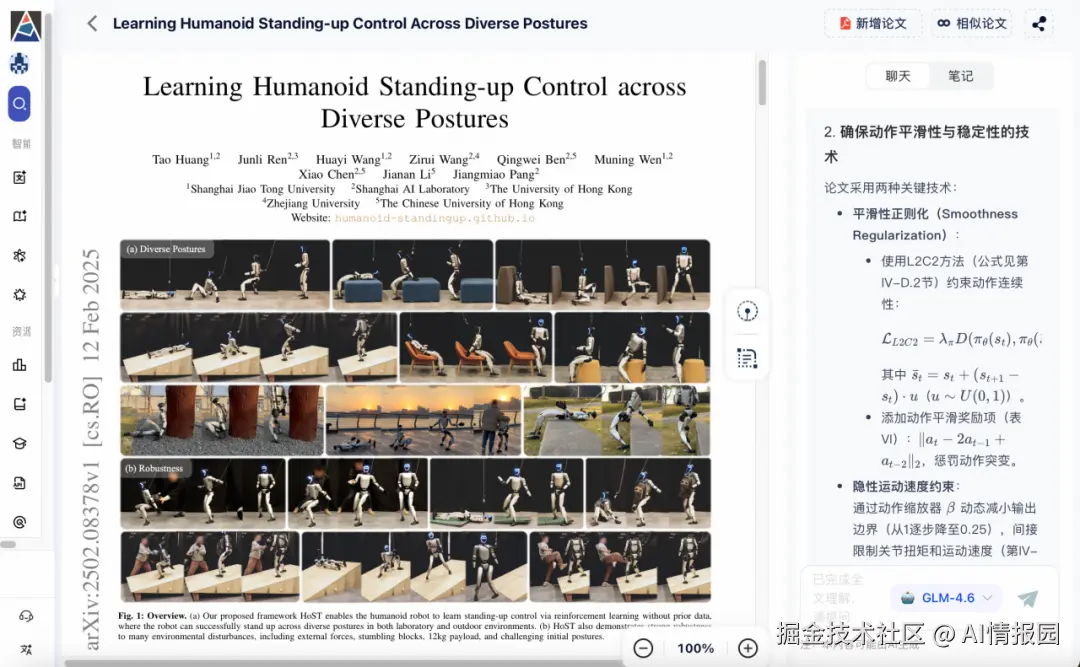This screenshot has width=1080, height=667.
Task: Select the highlighted search icon in the sidebar
Action: coord(19,104)
